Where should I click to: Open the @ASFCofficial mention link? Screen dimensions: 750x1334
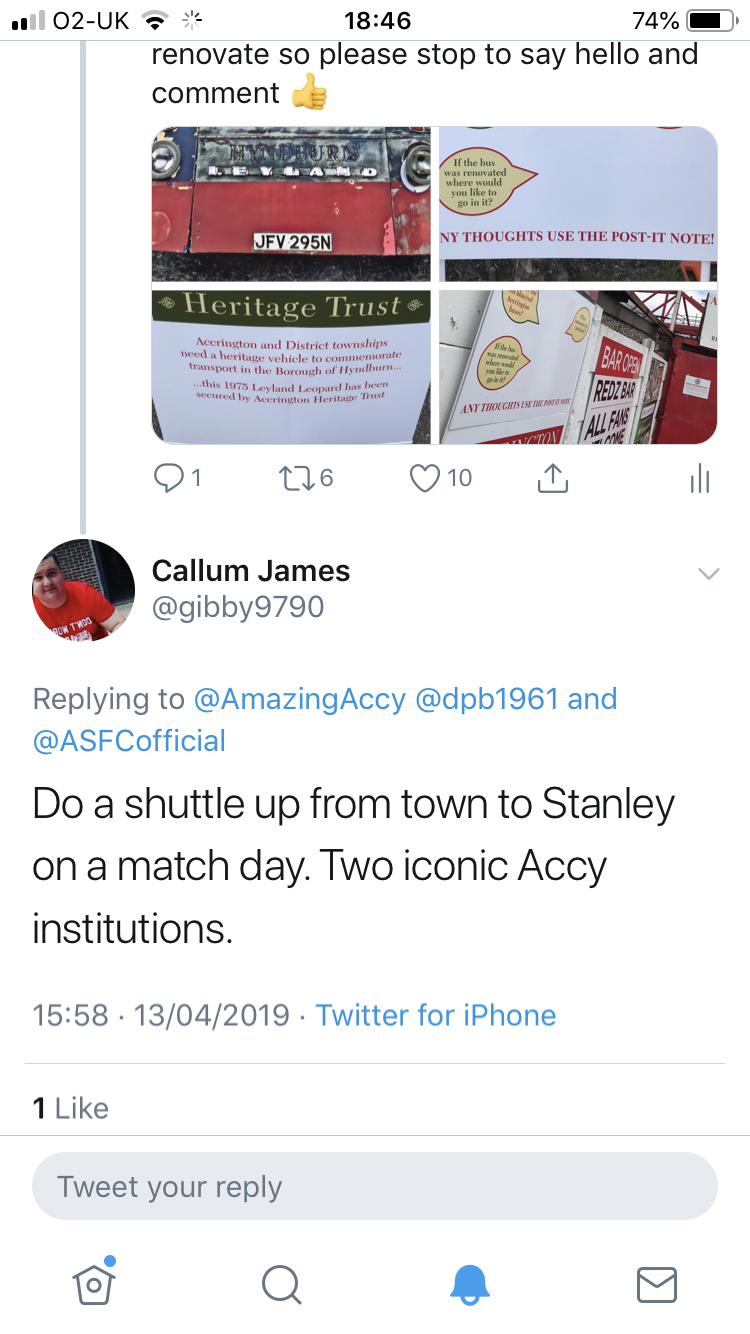click(129, 741)
